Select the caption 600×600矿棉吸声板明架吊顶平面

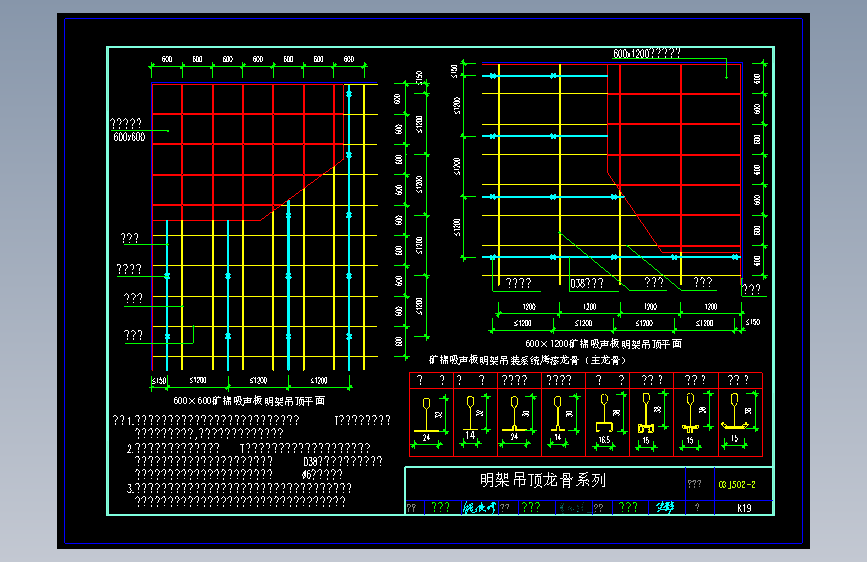pos(249,400)
